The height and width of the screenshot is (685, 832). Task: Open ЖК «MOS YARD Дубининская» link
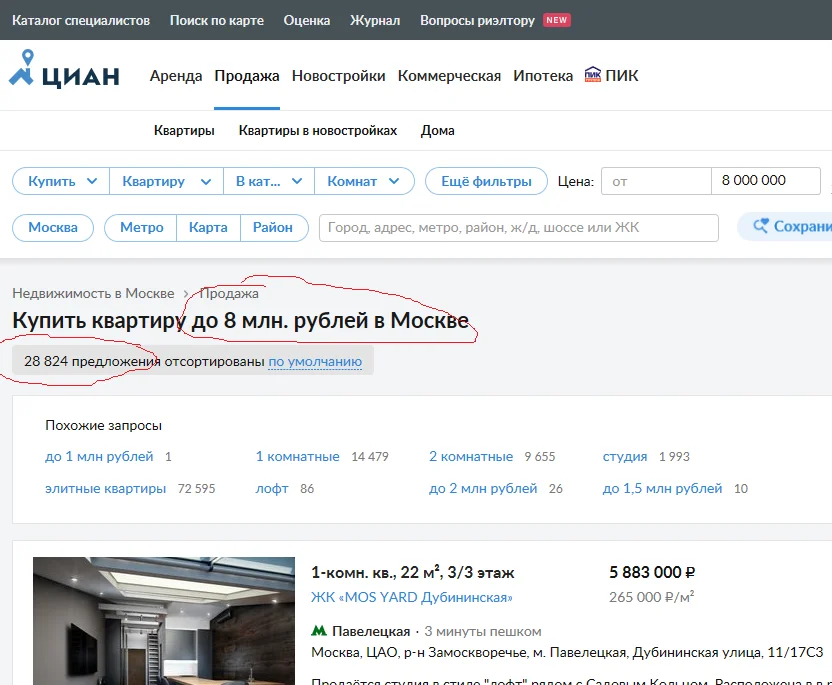pyautogui.click(x=412, y=597)
